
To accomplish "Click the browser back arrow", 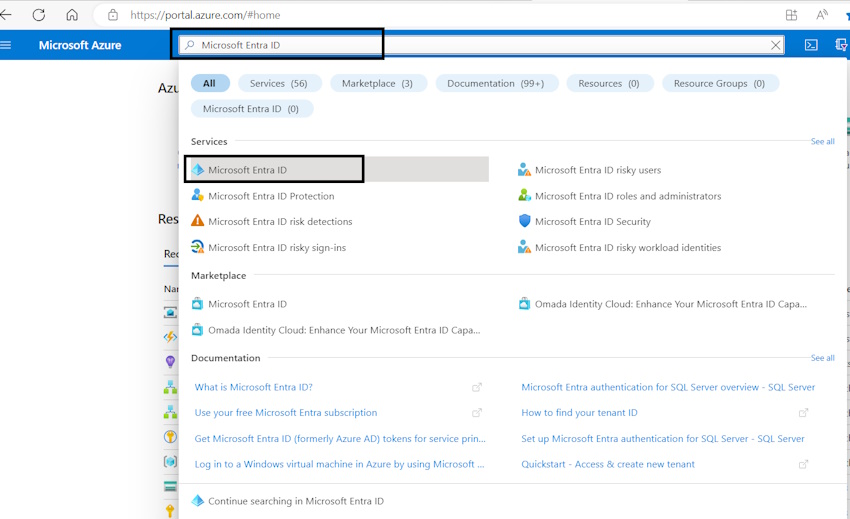I will click(5, 15).
